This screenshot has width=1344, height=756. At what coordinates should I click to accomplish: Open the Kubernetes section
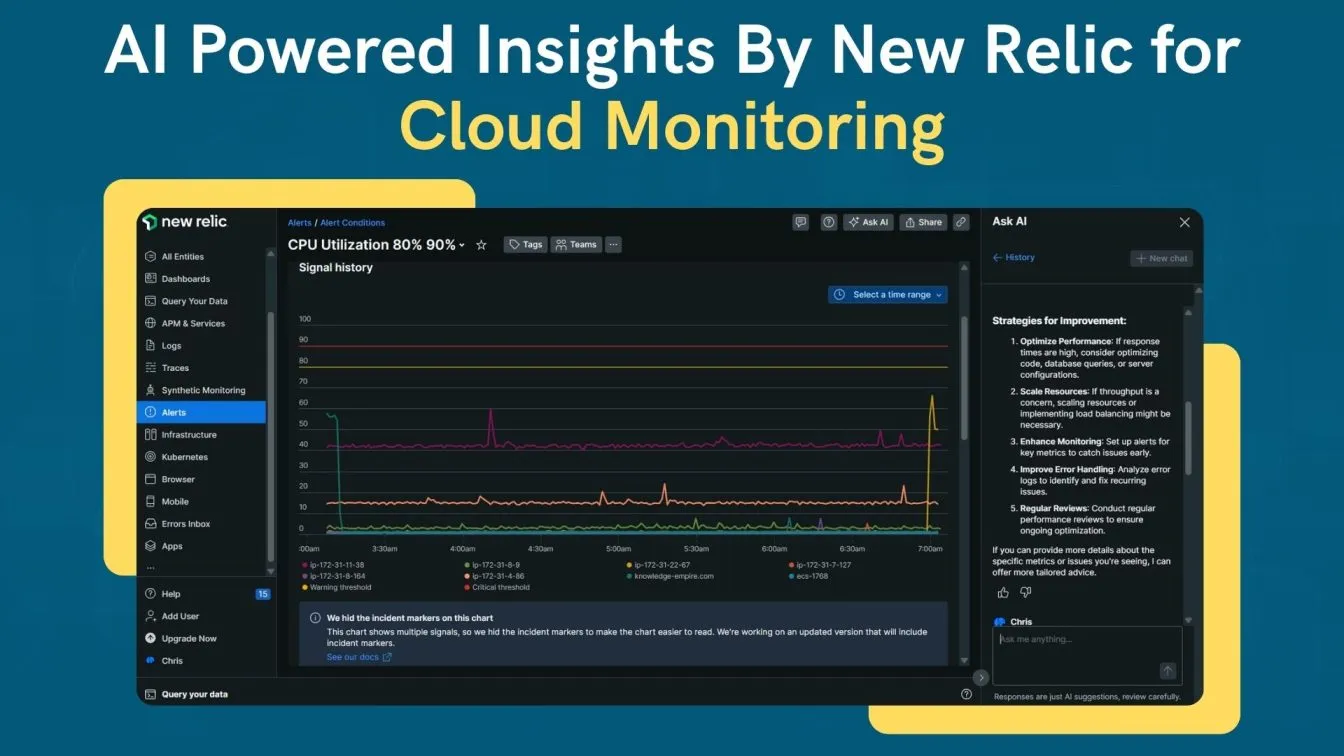coord(177,457)
